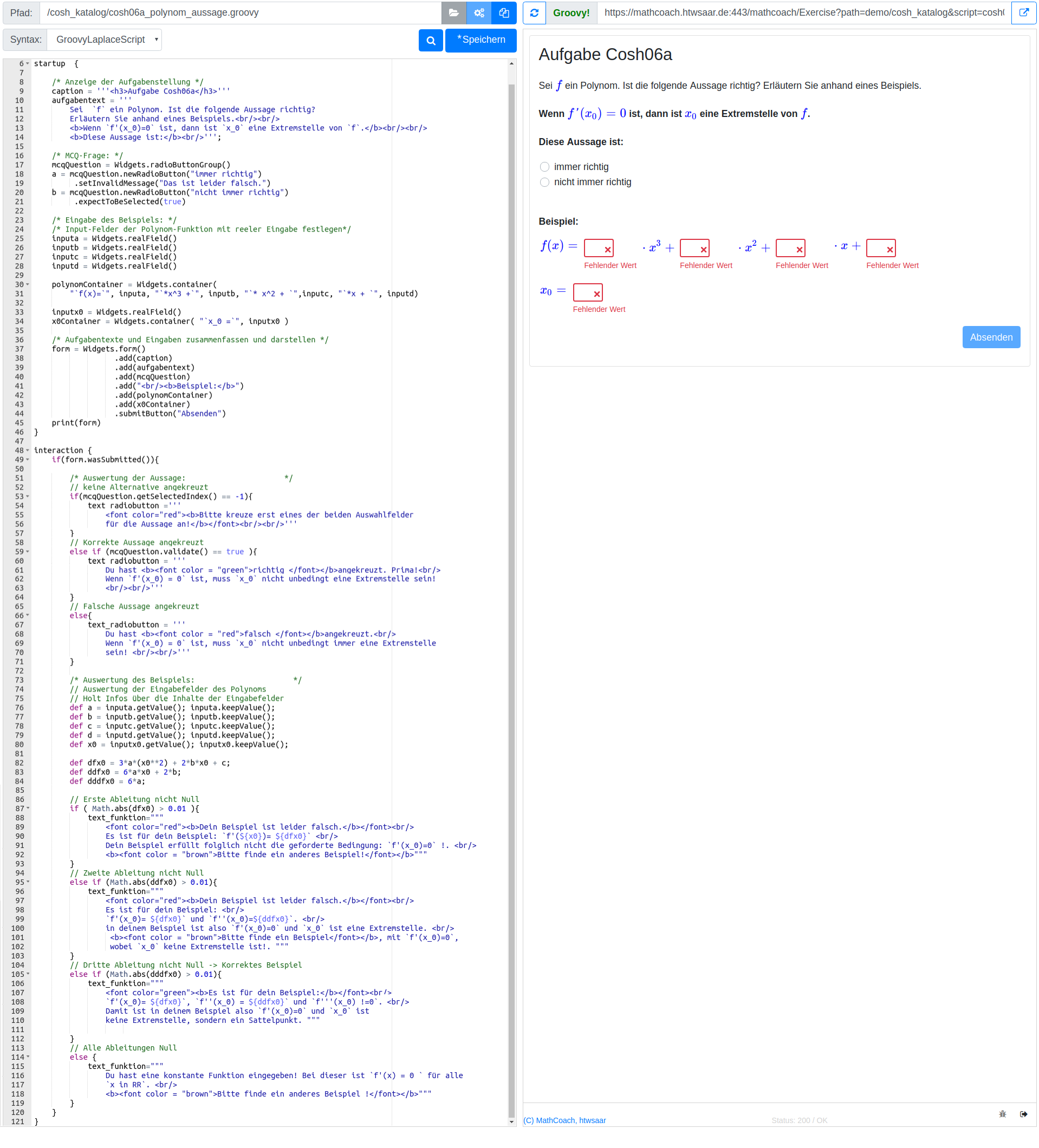Click the logout arrow icon

point(1023,1114)
